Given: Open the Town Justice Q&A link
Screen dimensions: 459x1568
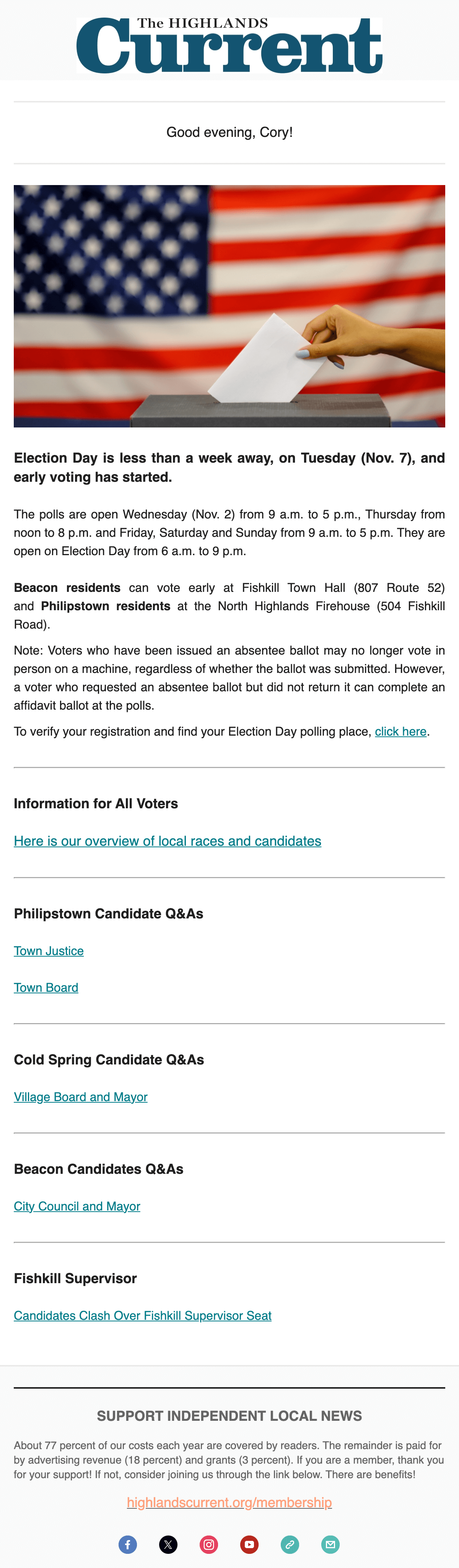Looking at the screenshot, I should (49, 951).
